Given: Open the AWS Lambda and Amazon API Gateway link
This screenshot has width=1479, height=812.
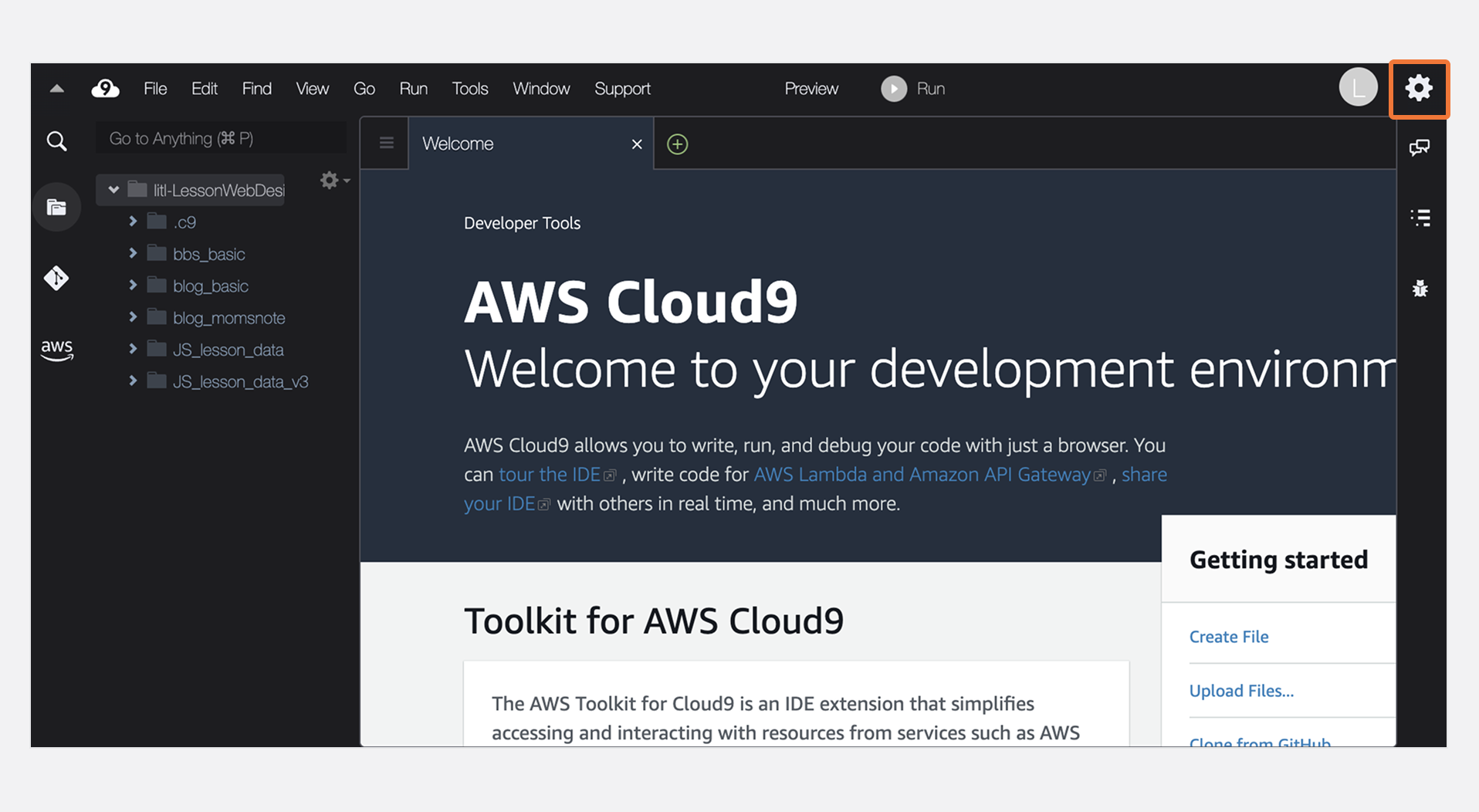Looking at the screenshot, I should tap(922, 474).
